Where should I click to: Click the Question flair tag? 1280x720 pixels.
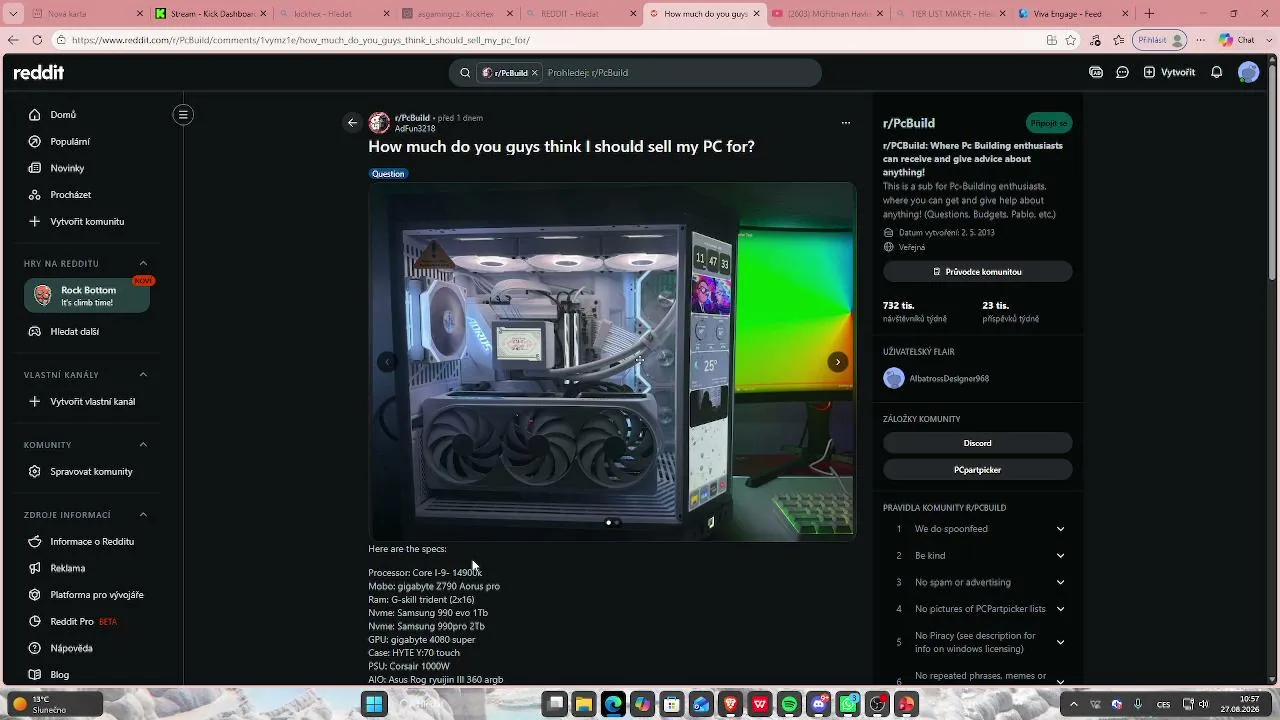[388, 174]
